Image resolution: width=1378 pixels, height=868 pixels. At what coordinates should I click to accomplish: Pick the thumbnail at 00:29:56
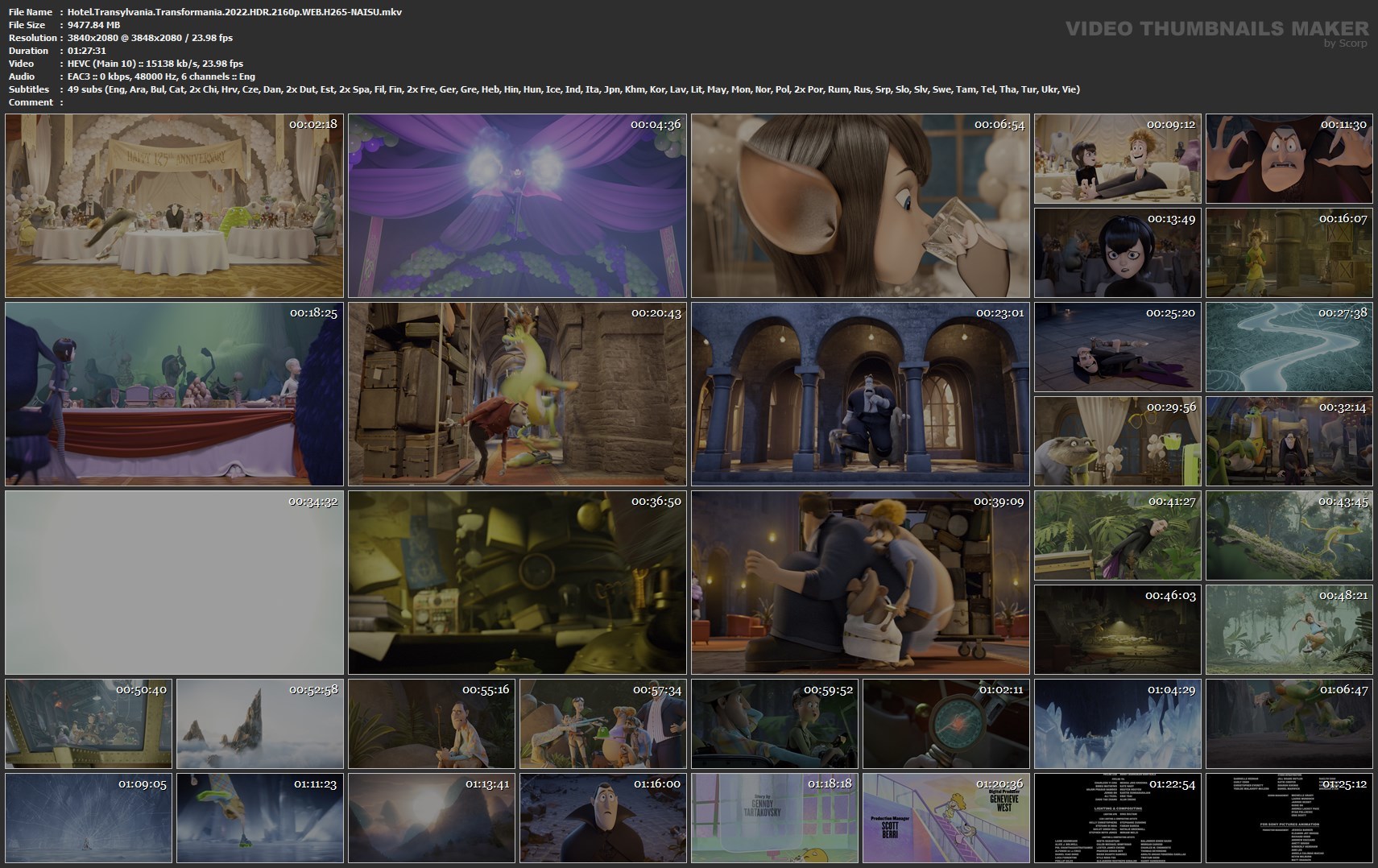tap(1117, 441)
